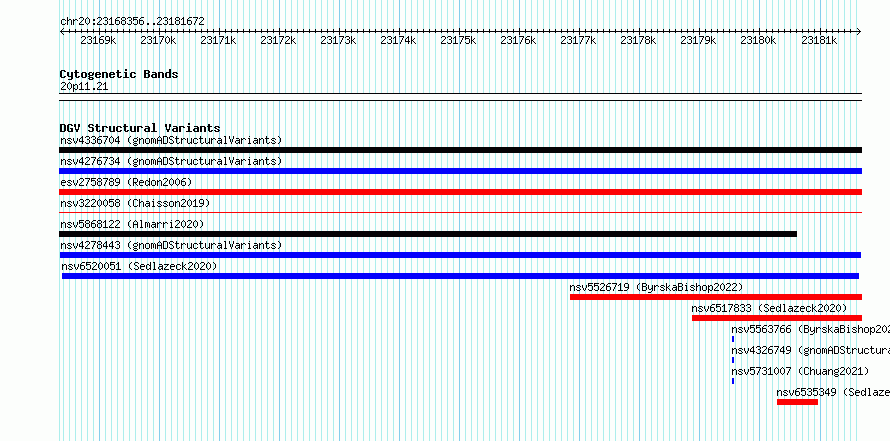Select the 20p11.21 band label

(x=84, y=87)
